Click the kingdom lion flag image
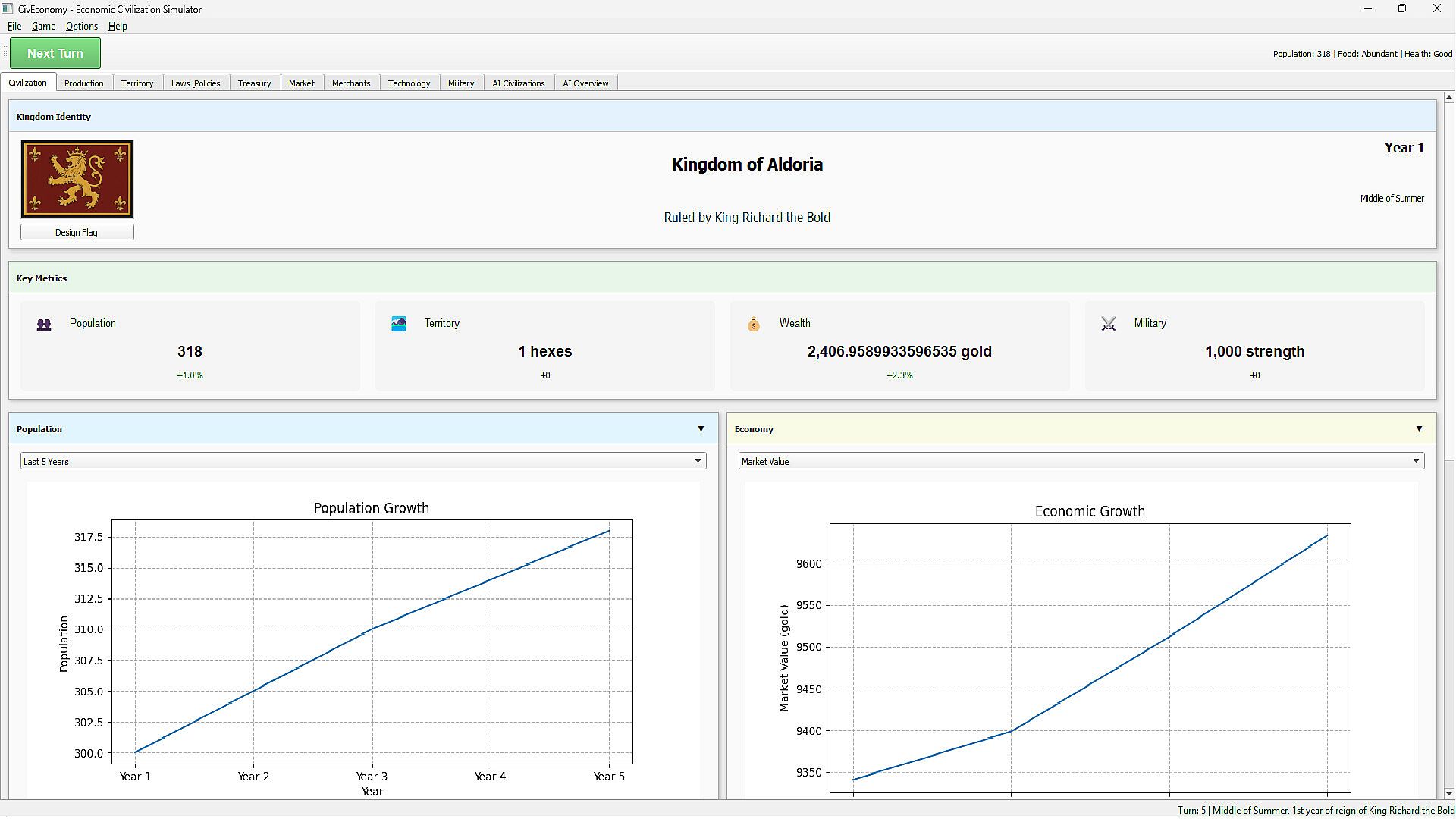Image resolution: width=1456 pixels, height=819 pixels. [x=77, y=179]
